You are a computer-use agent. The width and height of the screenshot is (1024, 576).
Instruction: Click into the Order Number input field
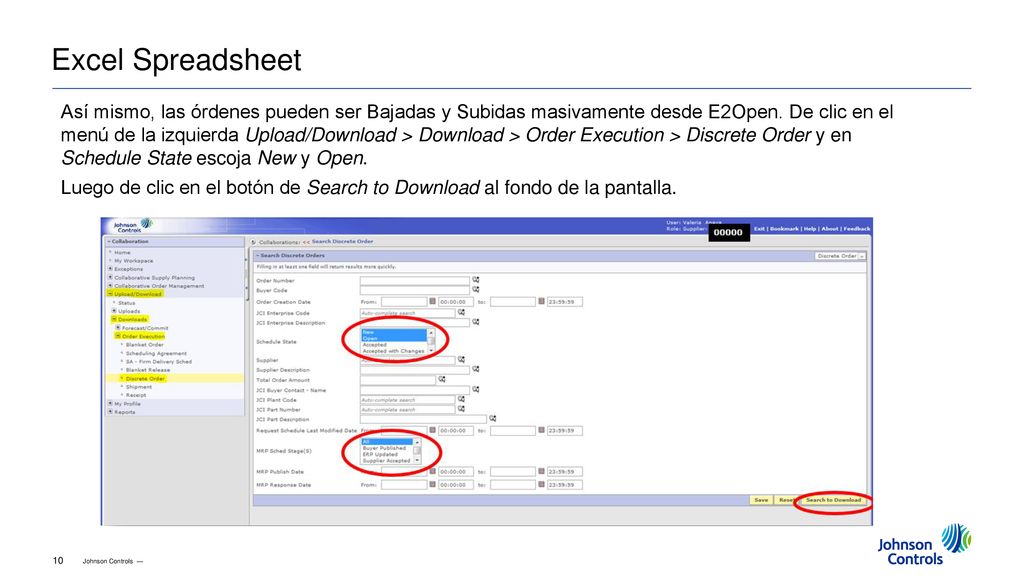[415, 280]
